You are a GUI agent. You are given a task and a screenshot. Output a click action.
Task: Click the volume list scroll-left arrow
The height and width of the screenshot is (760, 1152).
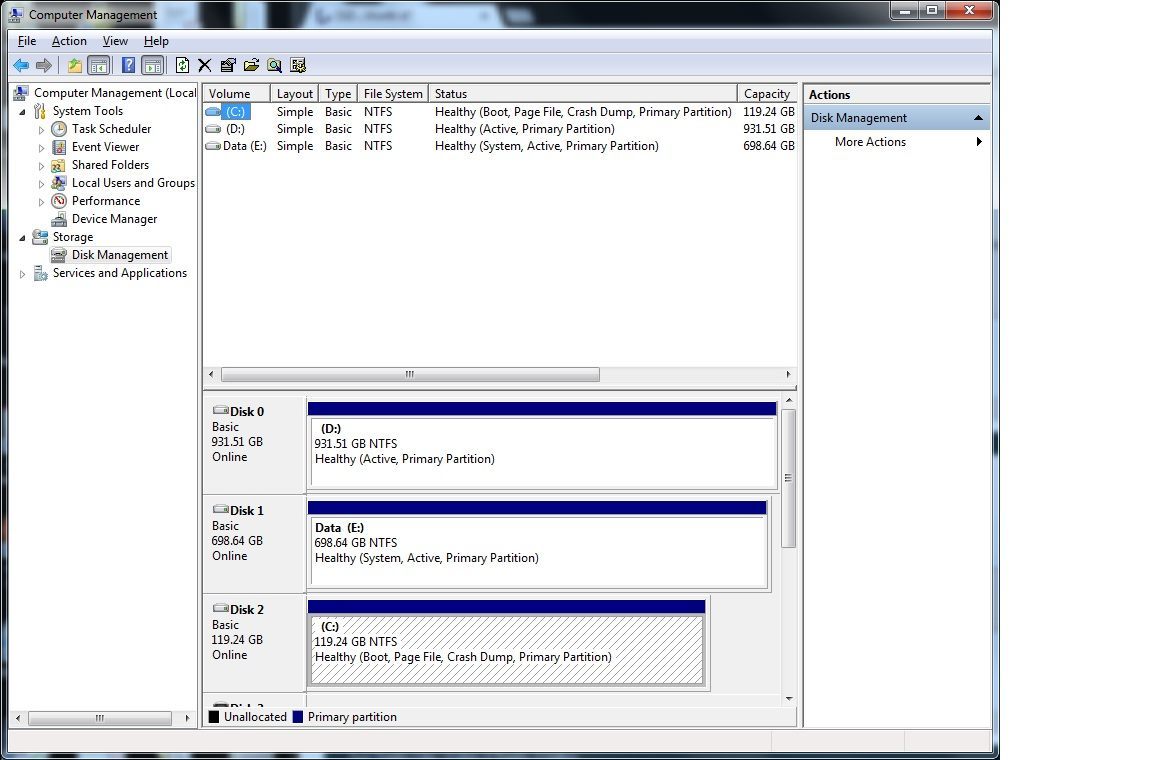click(x=212, y=375)
